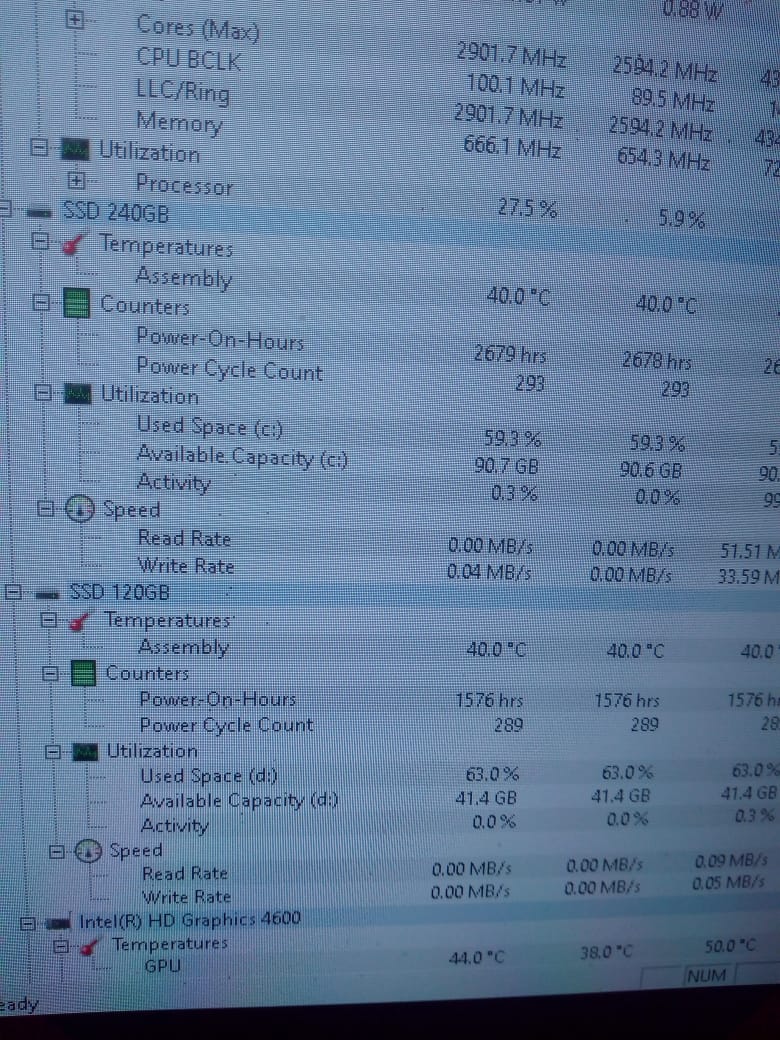Click the 100.1 MHz BCLK value

[515, 86]
